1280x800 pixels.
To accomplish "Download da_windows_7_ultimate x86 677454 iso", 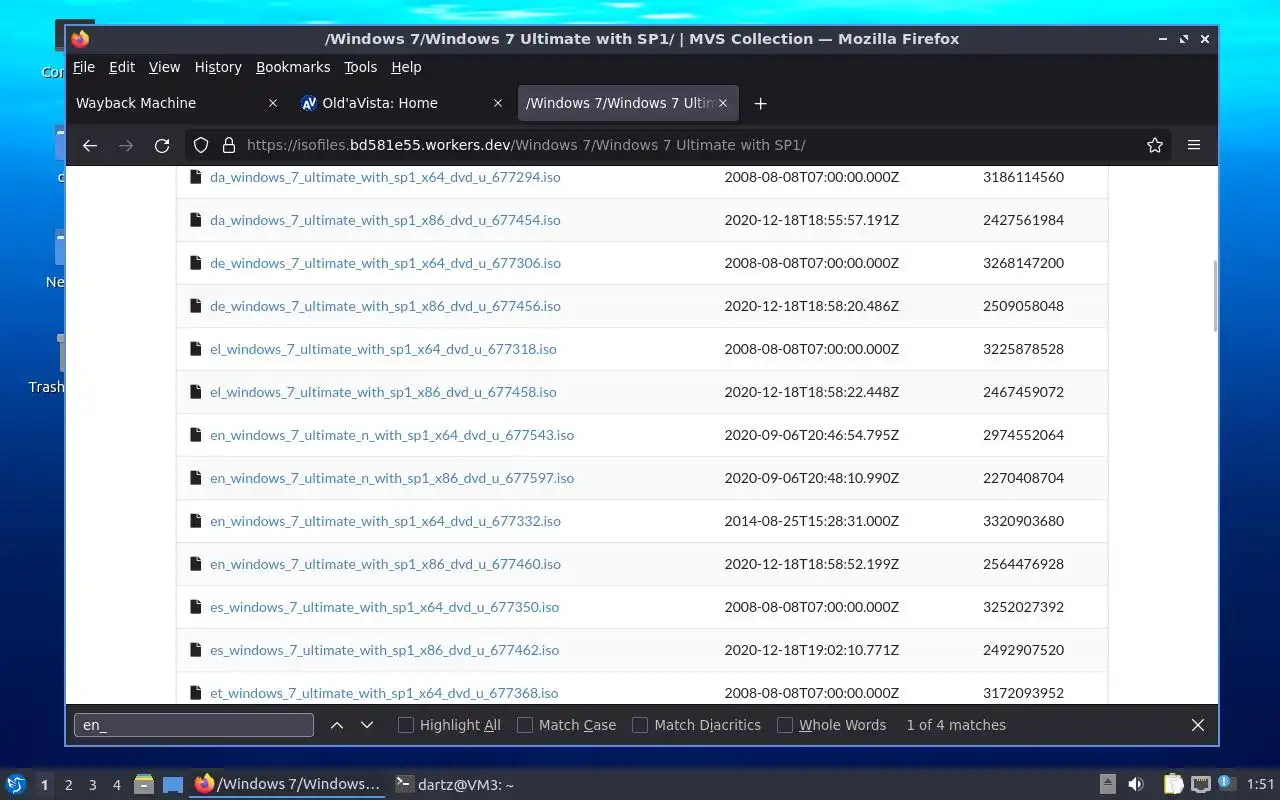I will pyautogui.click(x=385, y=220).
